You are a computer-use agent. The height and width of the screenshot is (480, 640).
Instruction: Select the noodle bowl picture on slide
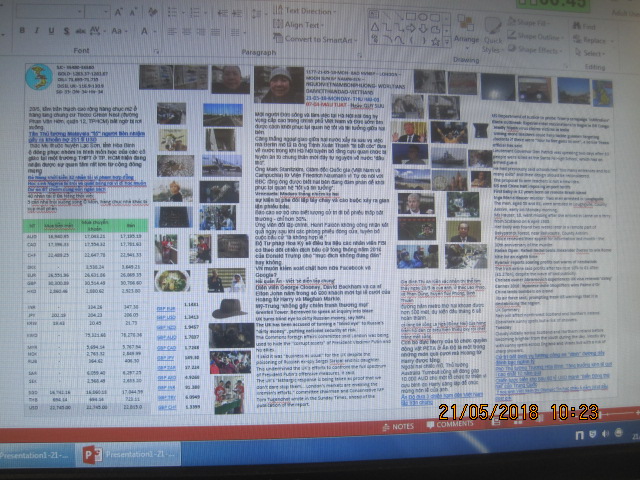[x=172, y=281]
